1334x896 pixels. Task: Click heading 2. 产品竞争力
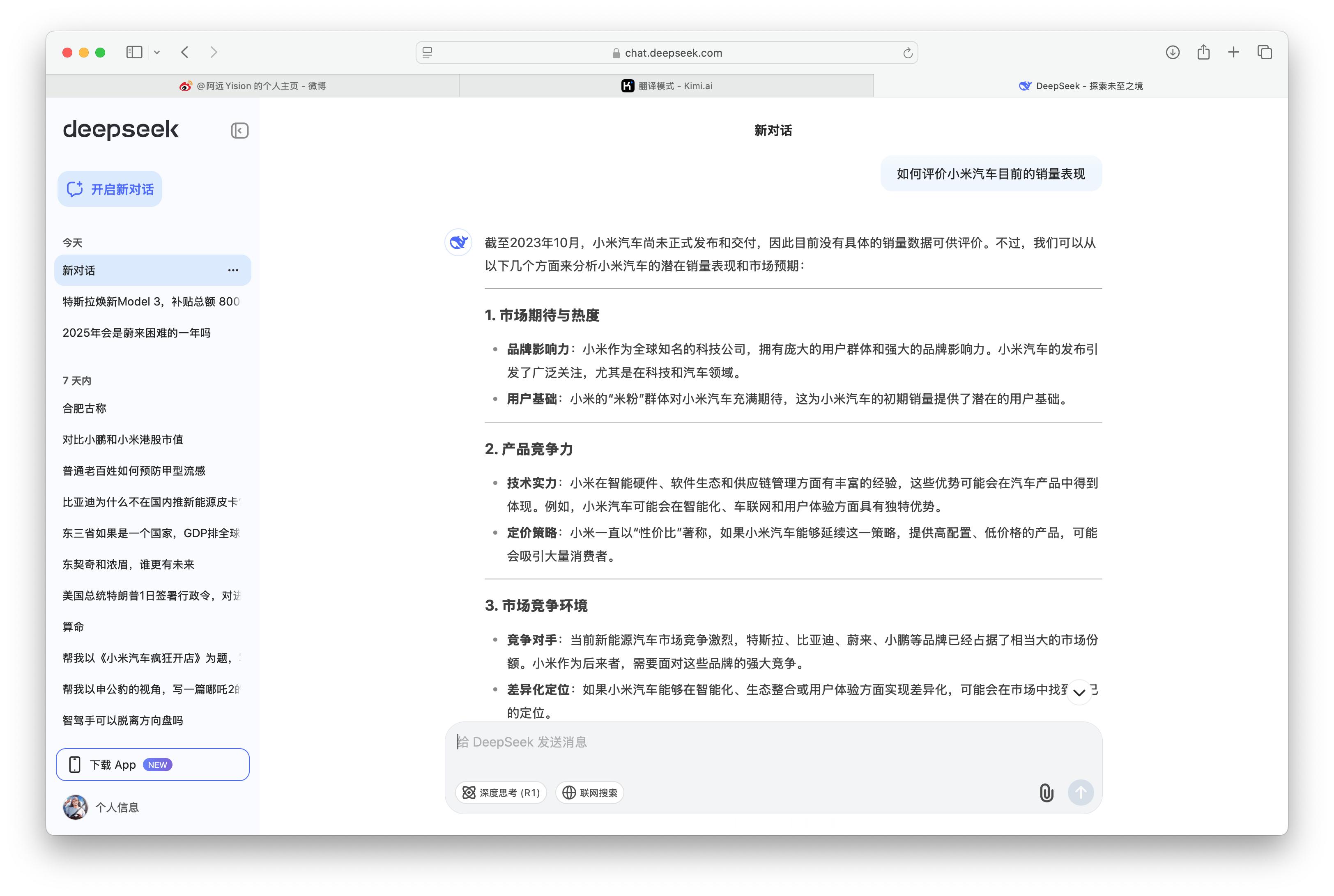click(x=529, y=449)
